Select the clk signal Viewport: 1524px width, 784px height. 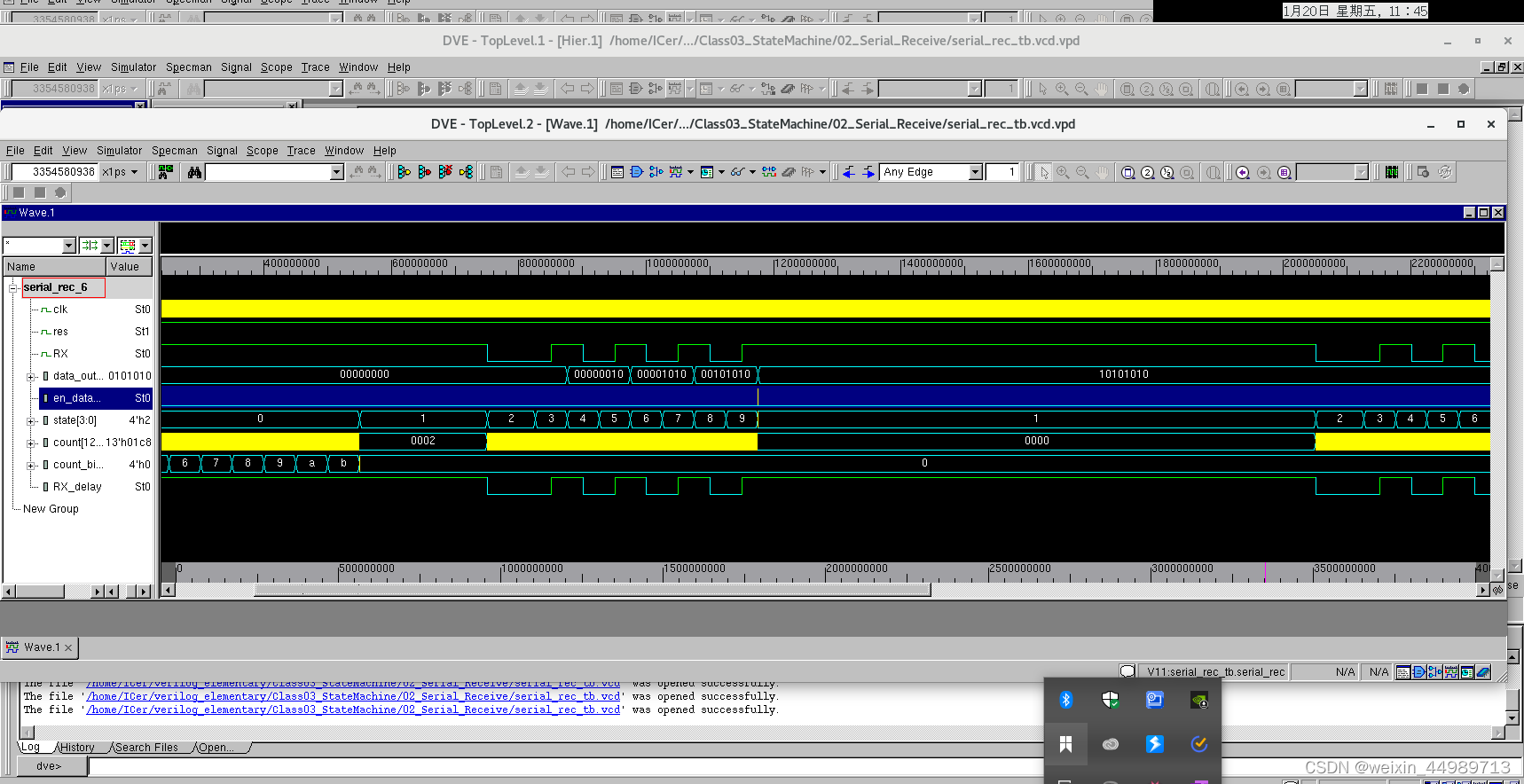coord(60,310)
